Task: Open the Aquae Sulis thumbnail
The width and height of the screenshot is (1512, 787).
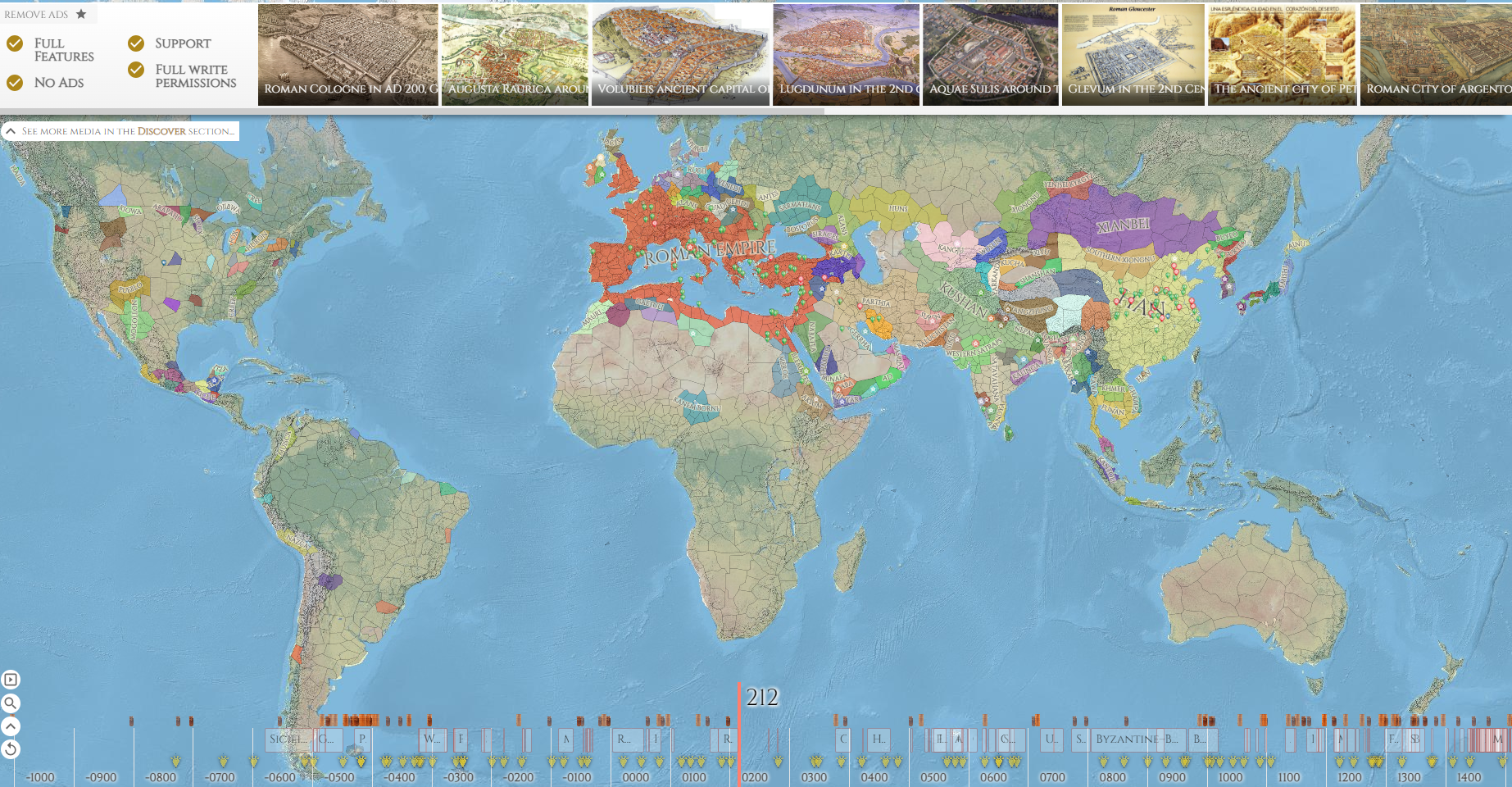Action: click(991, 55)
